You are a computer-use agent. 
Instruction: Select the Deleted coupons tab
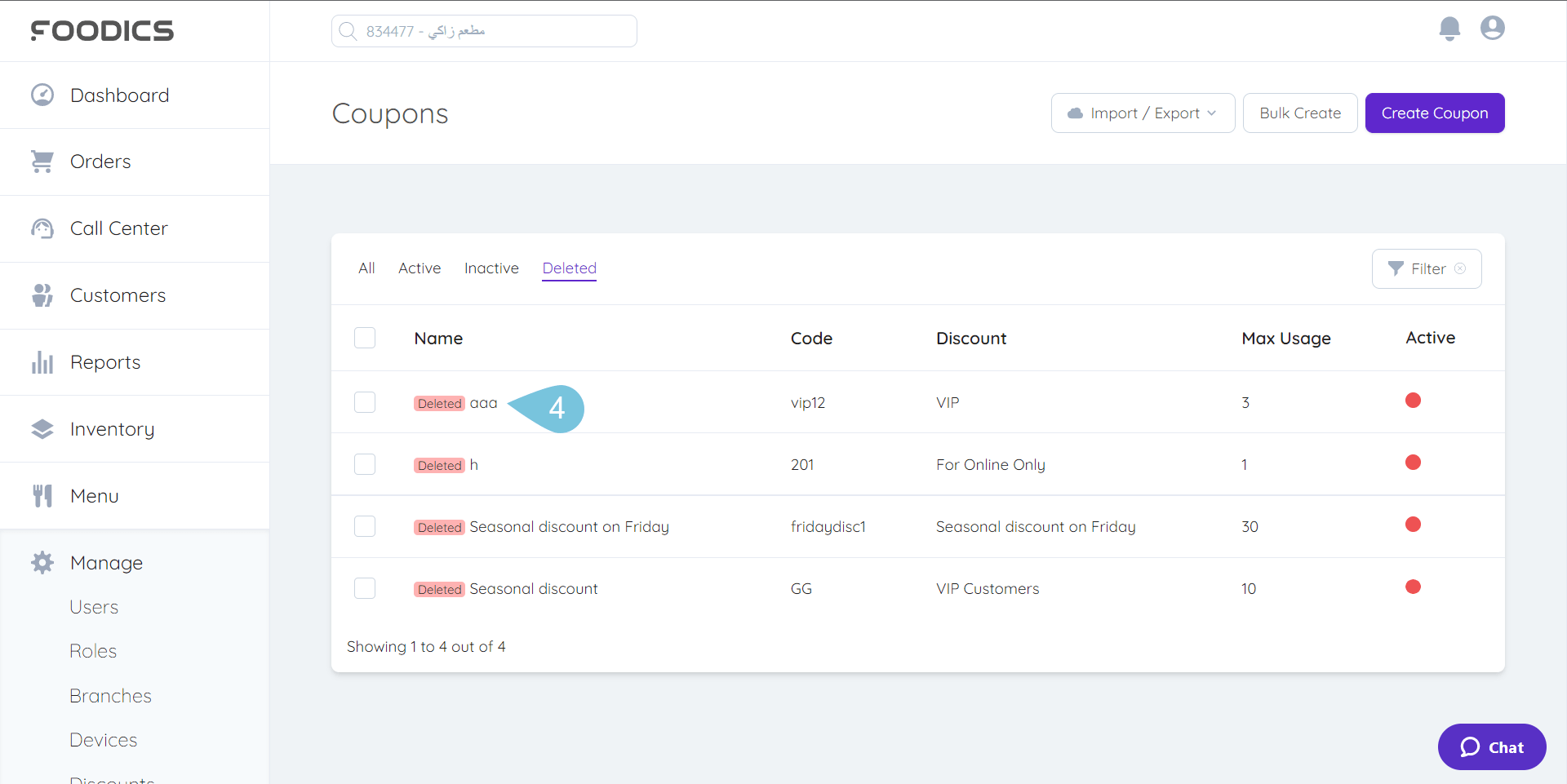click(x=570, y=268)
